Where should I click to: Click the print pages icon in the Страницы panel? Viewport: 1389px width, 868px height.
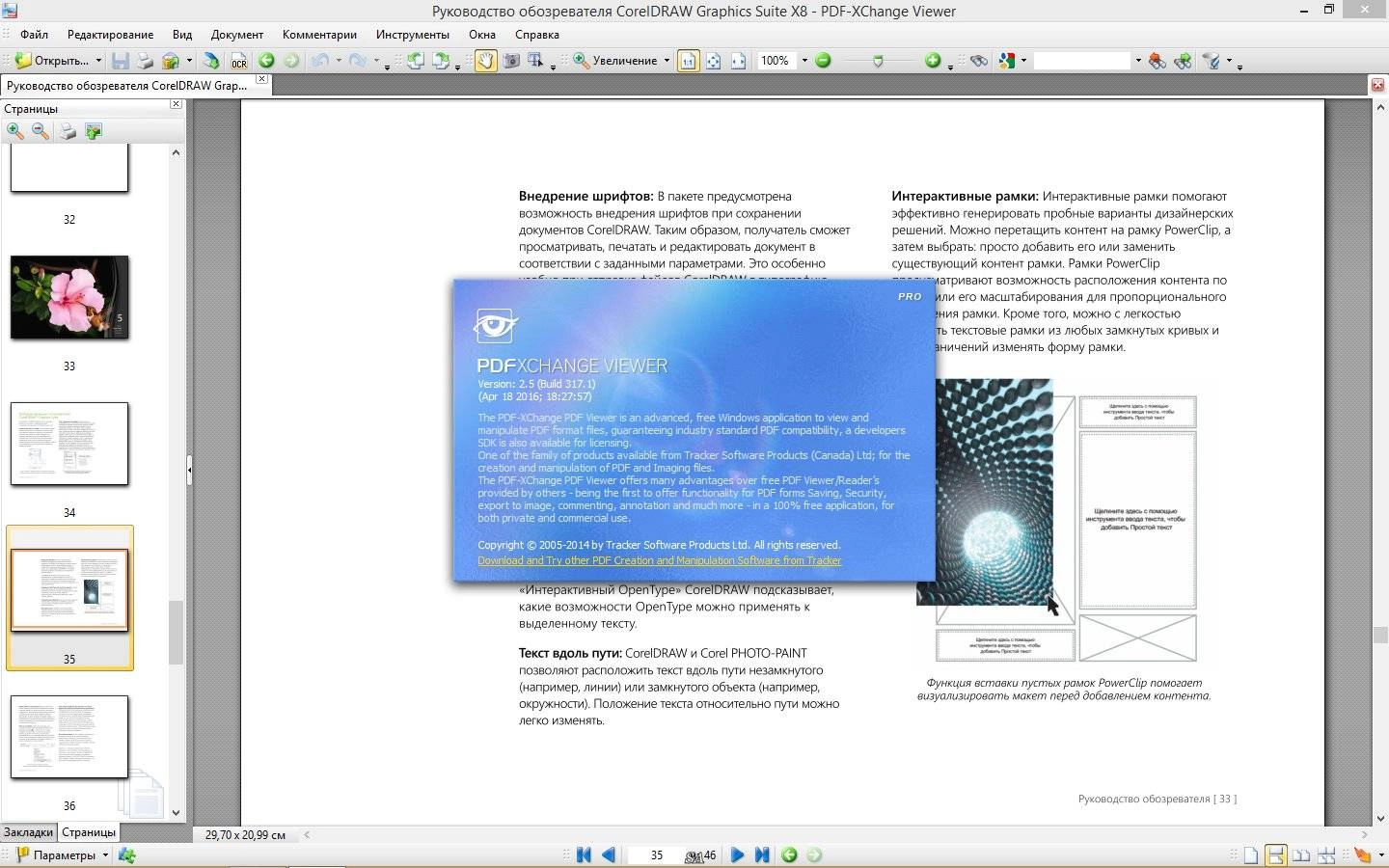click(x=68, y=131)
